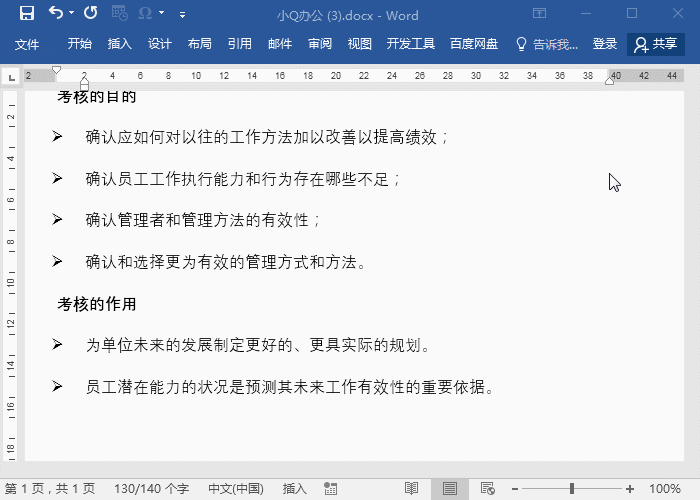Click the macro recording icon in status bar
The image size is (700, 500).
(330, 489)
